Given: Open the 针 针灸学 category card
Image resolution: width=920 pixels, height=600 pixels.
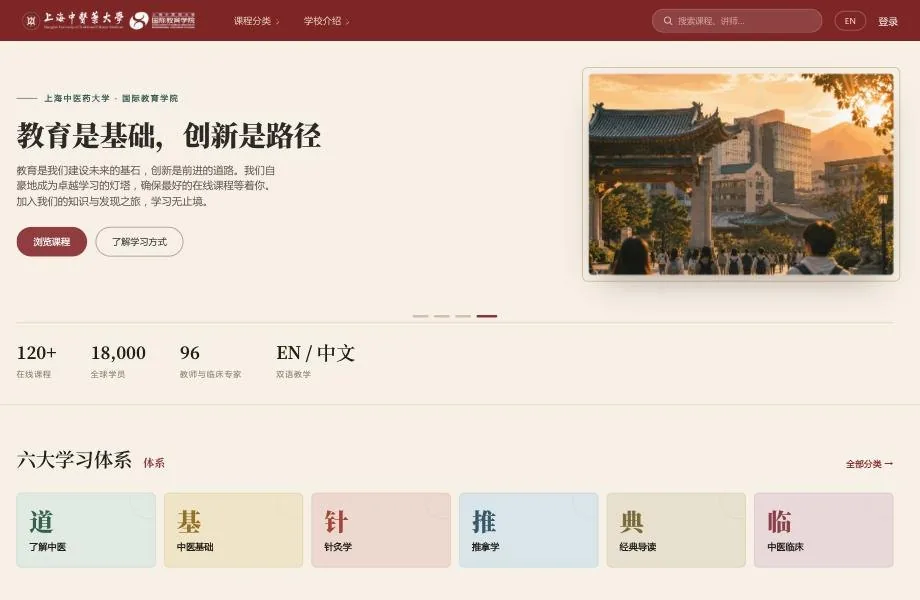Looking at the screenshot, I should [x=381, y=530].
